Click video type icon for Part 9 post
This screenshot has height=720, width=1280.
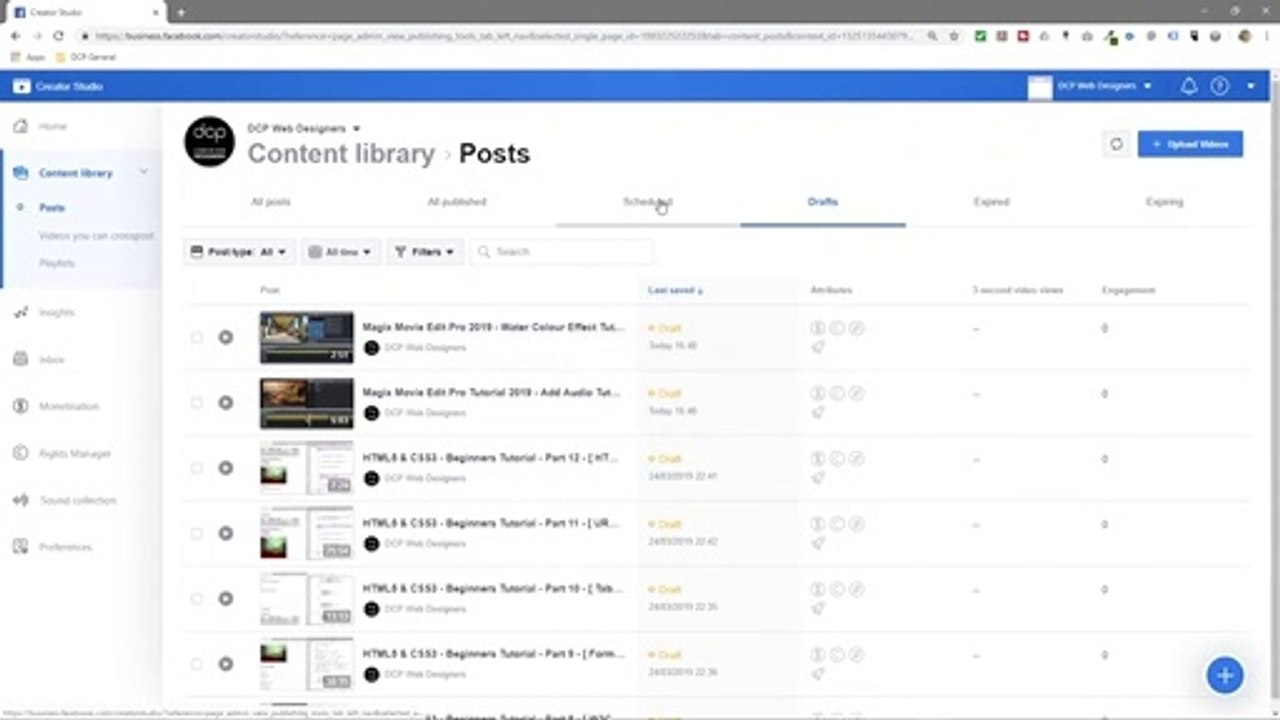pyautogui.click(x=226, y=664)
